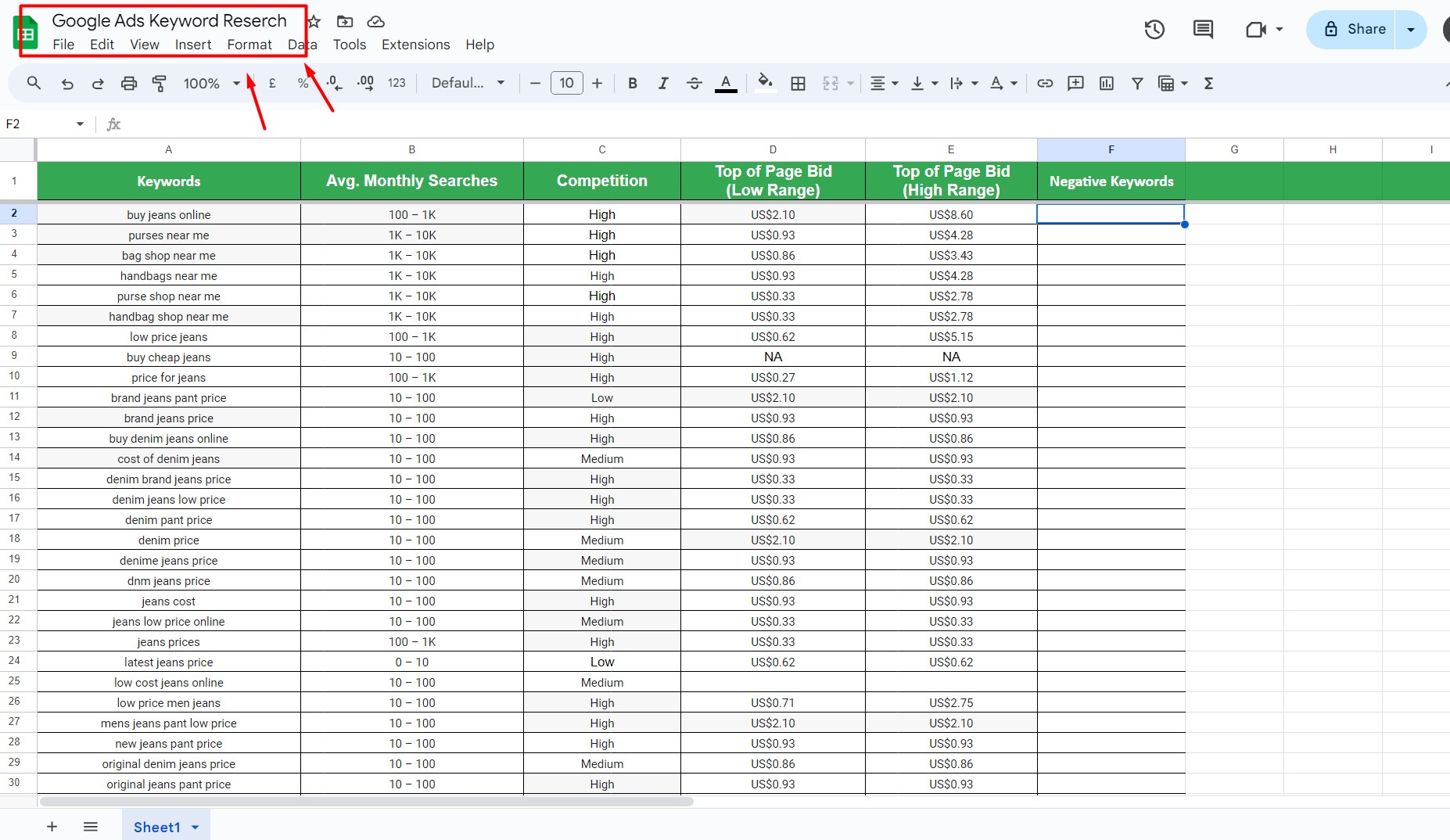Image resolution: width=1450 pixels, height=840 pixels.
Task: Undo the last action
Action: 67,83
